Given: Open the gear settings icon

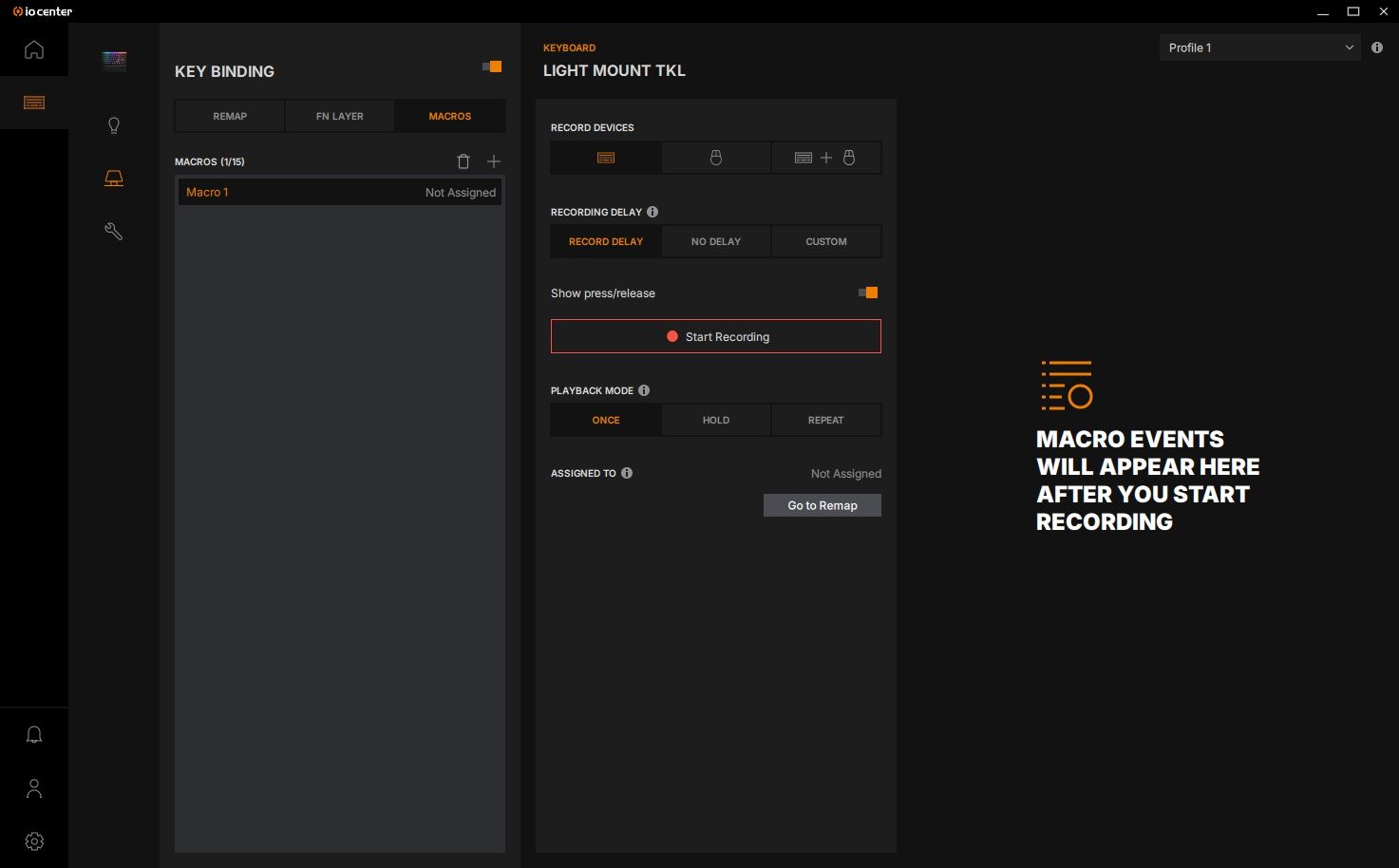Looking at the screenshot, I should pos(34,841).
